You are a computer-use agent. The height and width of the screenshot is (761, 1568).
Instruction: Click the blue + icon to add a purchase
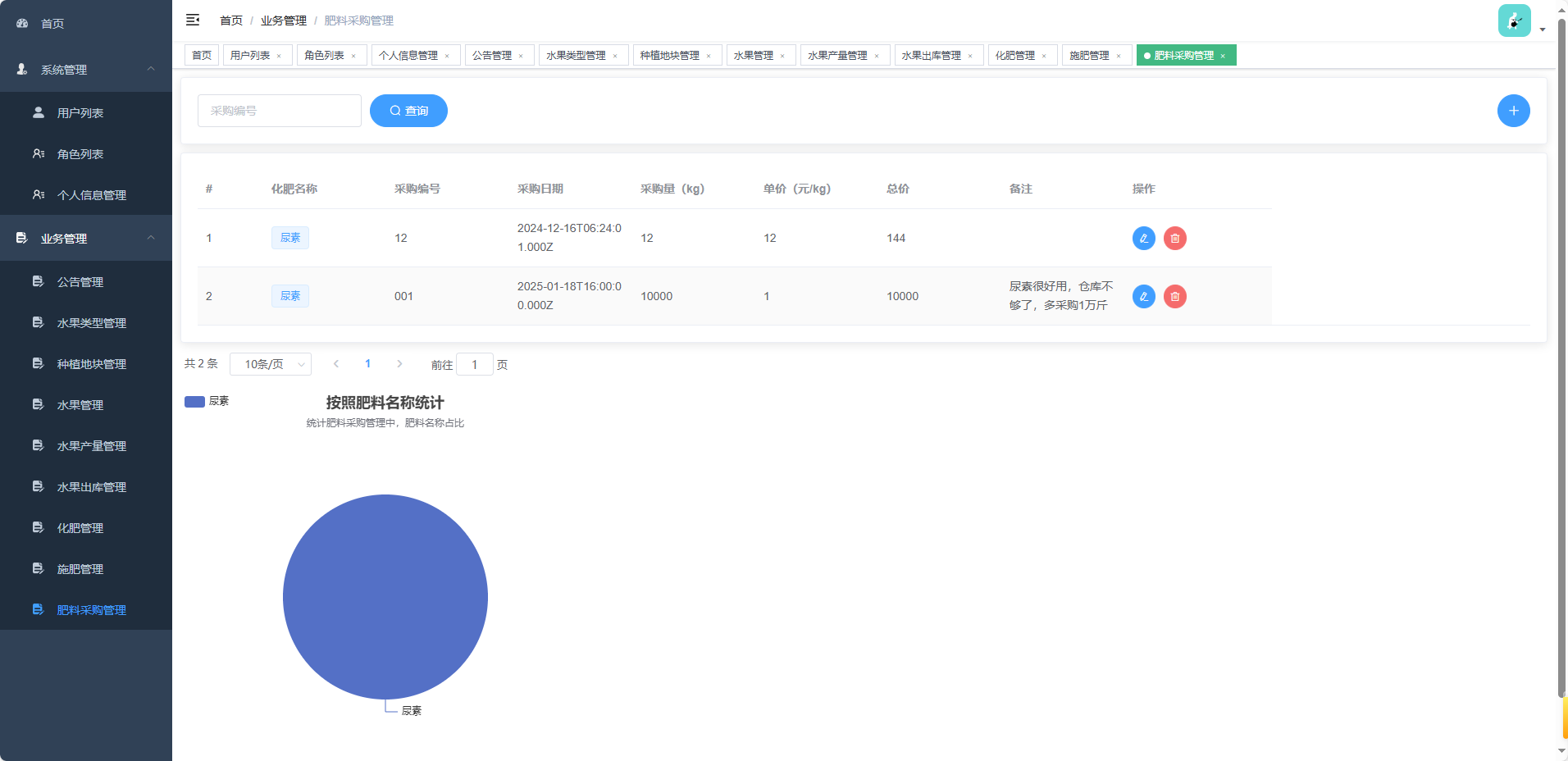[1513, 110]
